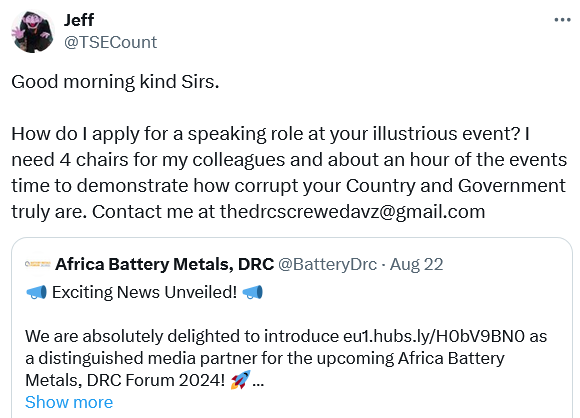This screenshot has width=580, height=418.
Task: Open the eu1.hubs.ly/H0bV9BN0 link
Action: point(434,336)
